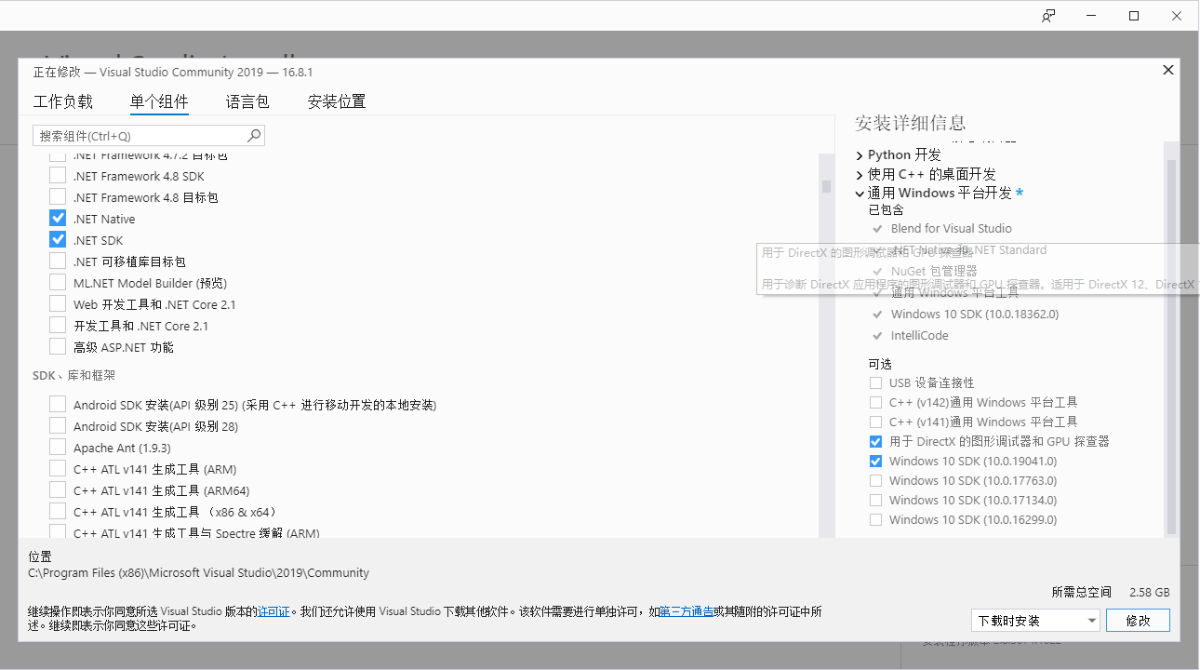Click the search magnifier icon in component search
This screenshot has height=670, width=1200.
pyautogui.click(x=254, y=135)
